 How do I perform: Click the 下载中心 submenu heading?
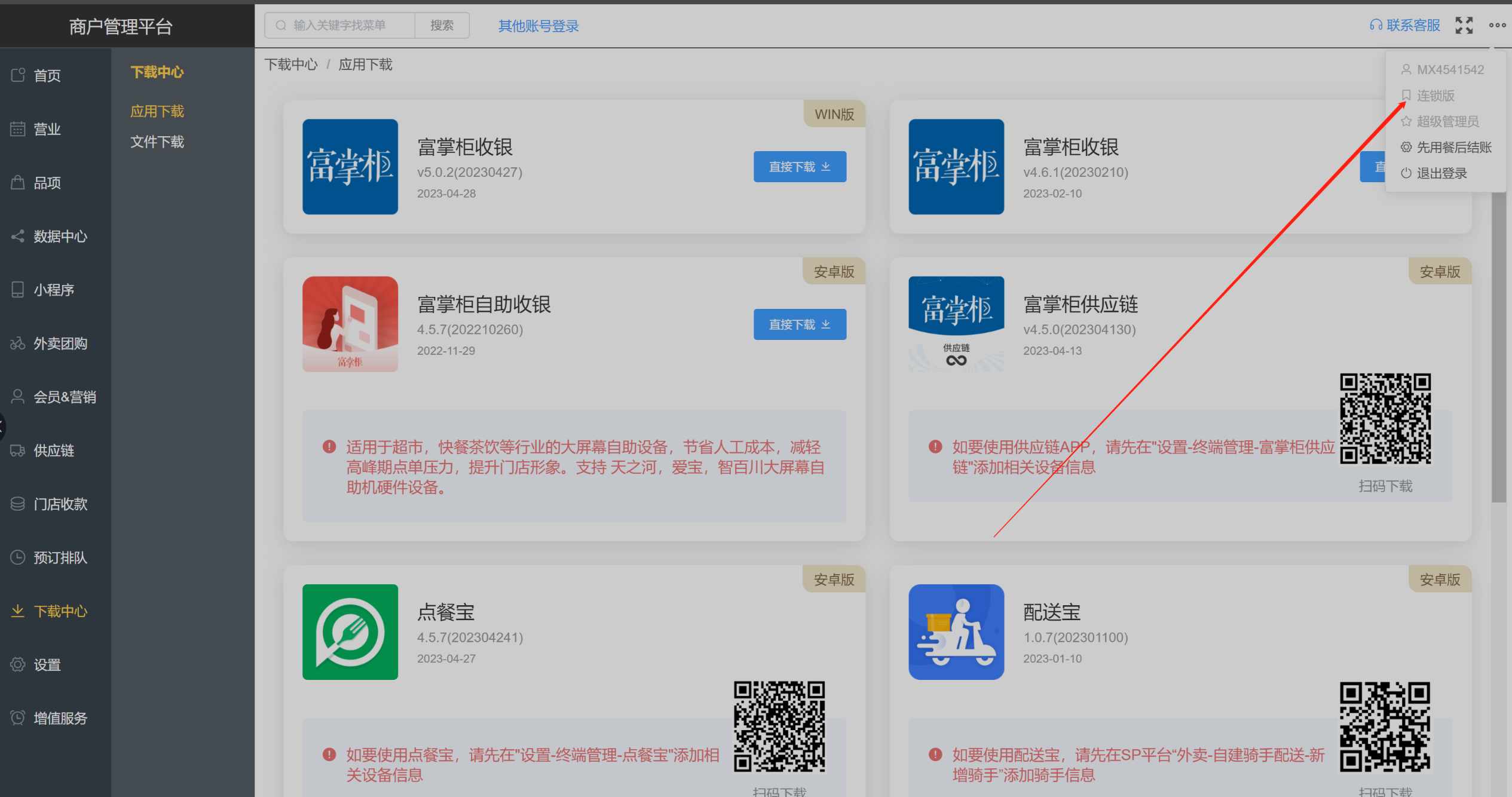click(157, 72)
